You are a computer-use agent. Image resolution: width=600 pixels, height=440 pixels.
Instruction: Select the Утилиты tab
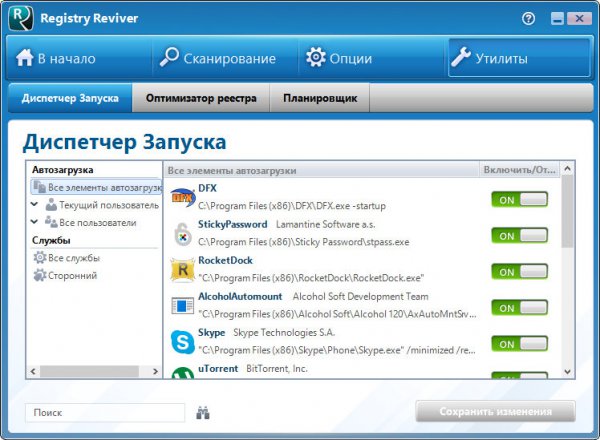[519, 58]
